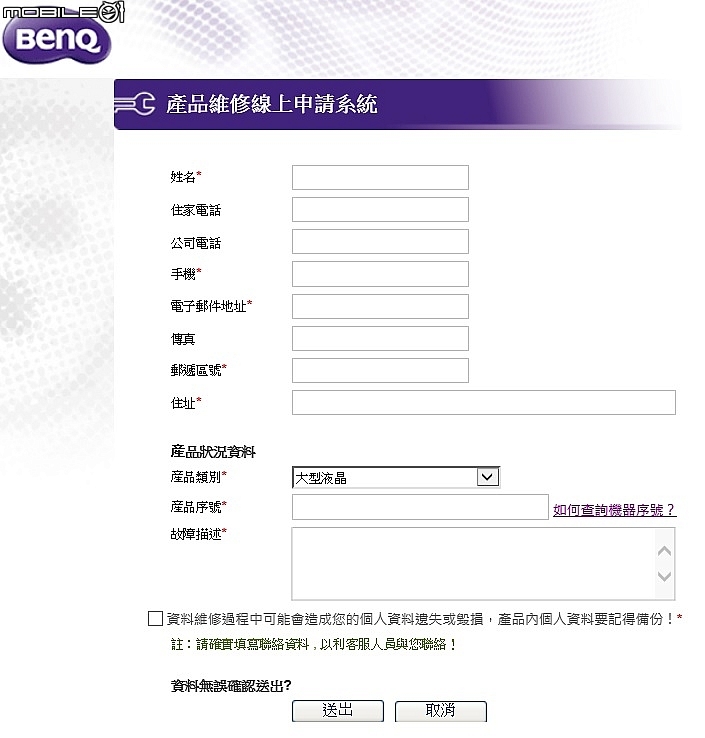Focus the 產品序號 serial number field
The width and height of the screenshot is (705, 738).
coord(420,507)
